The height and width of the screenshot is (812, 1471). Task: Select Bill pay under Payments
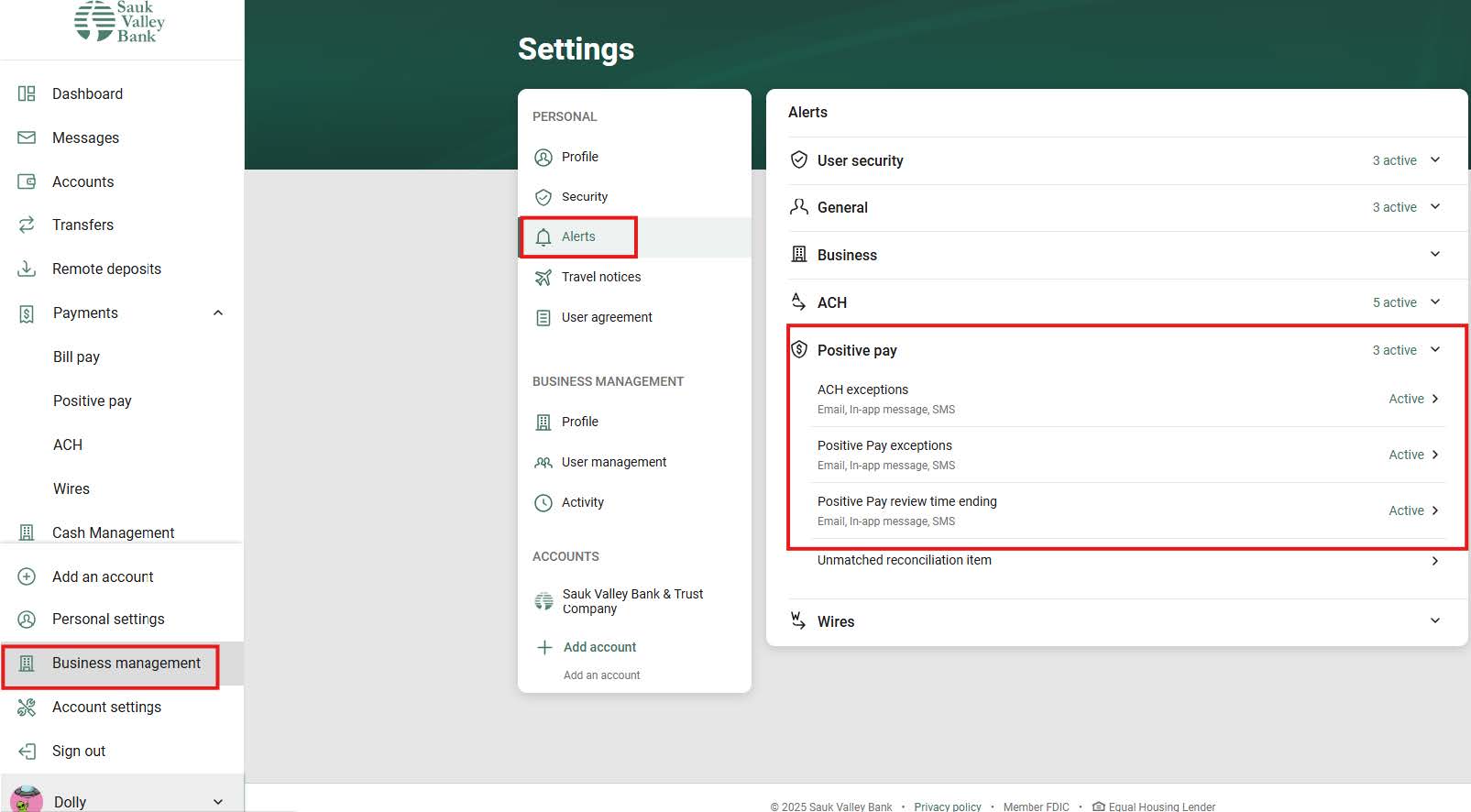pos(76,357)
